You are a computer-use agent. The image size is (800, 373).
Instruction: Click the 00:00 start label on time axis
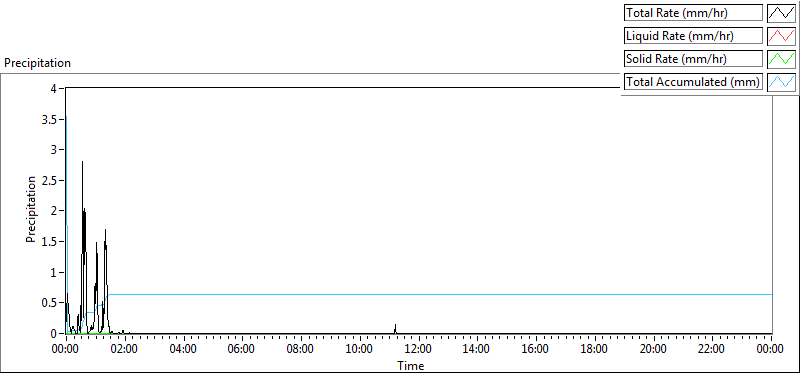pyautogui.click(x=66, y=349)
